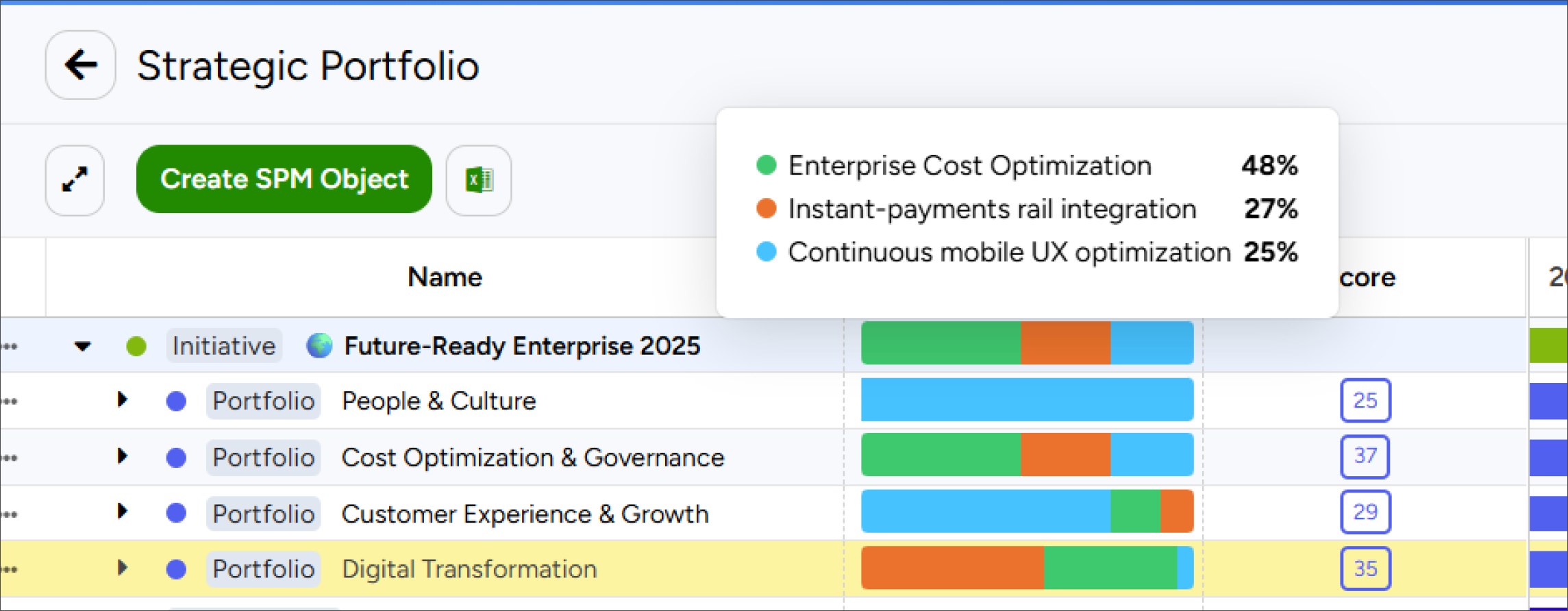Expand the Digital Transformation portfolio row
The height and width of the screenshot is (611, 1568).
[x=122, y=568]
